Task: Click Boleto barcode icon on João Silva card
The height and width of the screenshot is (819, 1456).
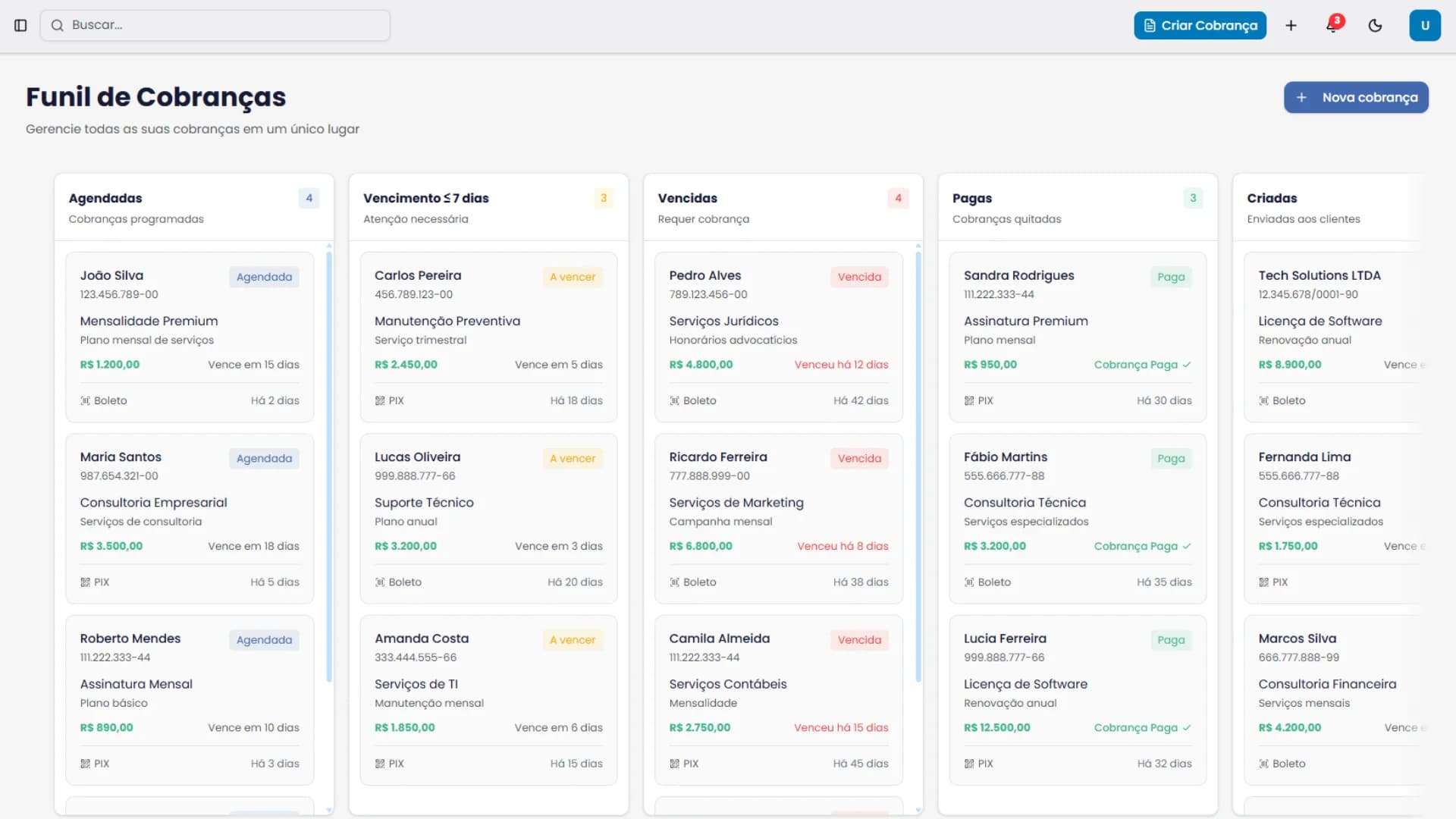Action: pos(85,400)
